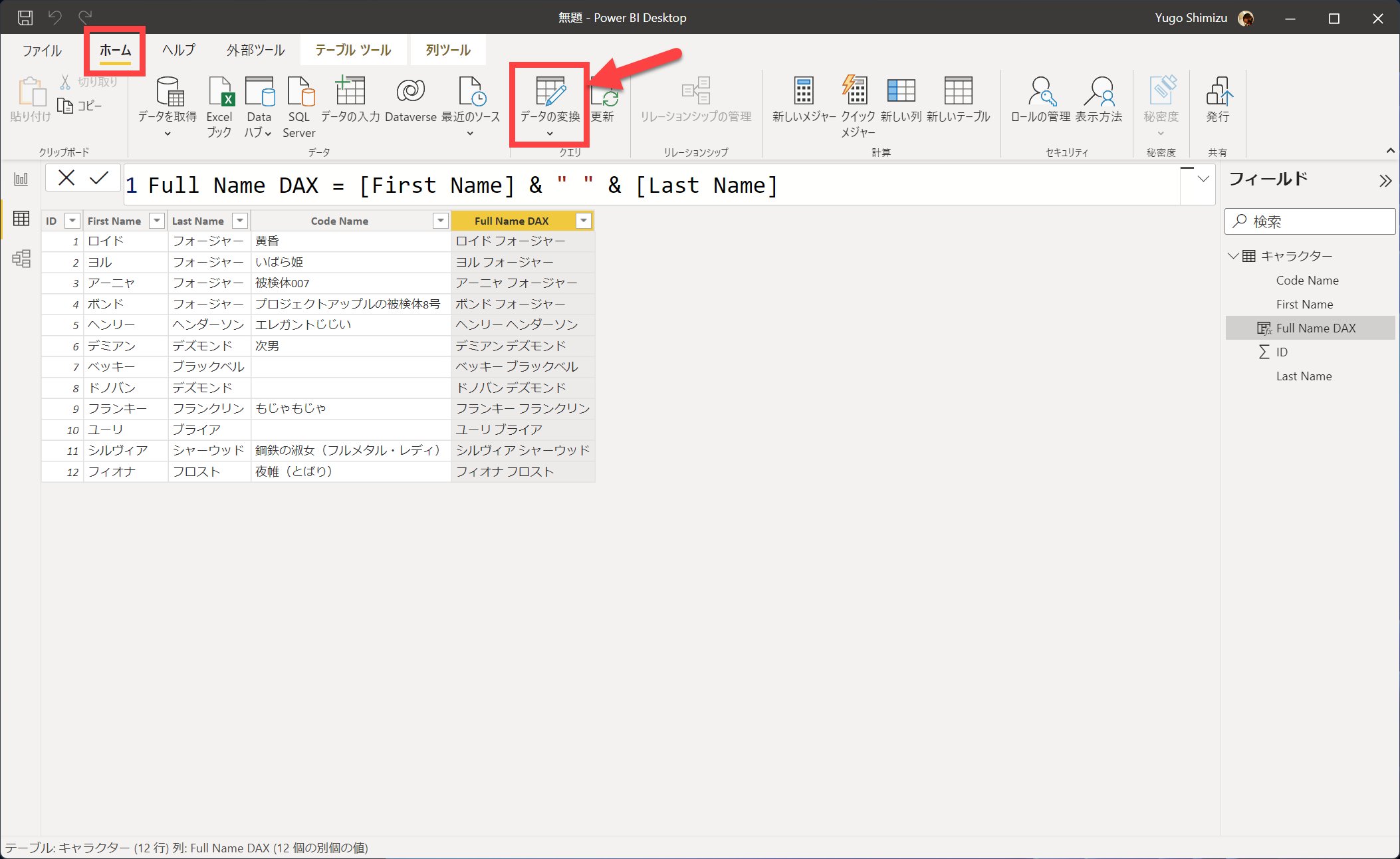The width and height of the screenshot is (1400, 859).
Task: Click the Transform Data (データの変換) icon
Action: tap(550, 92)
